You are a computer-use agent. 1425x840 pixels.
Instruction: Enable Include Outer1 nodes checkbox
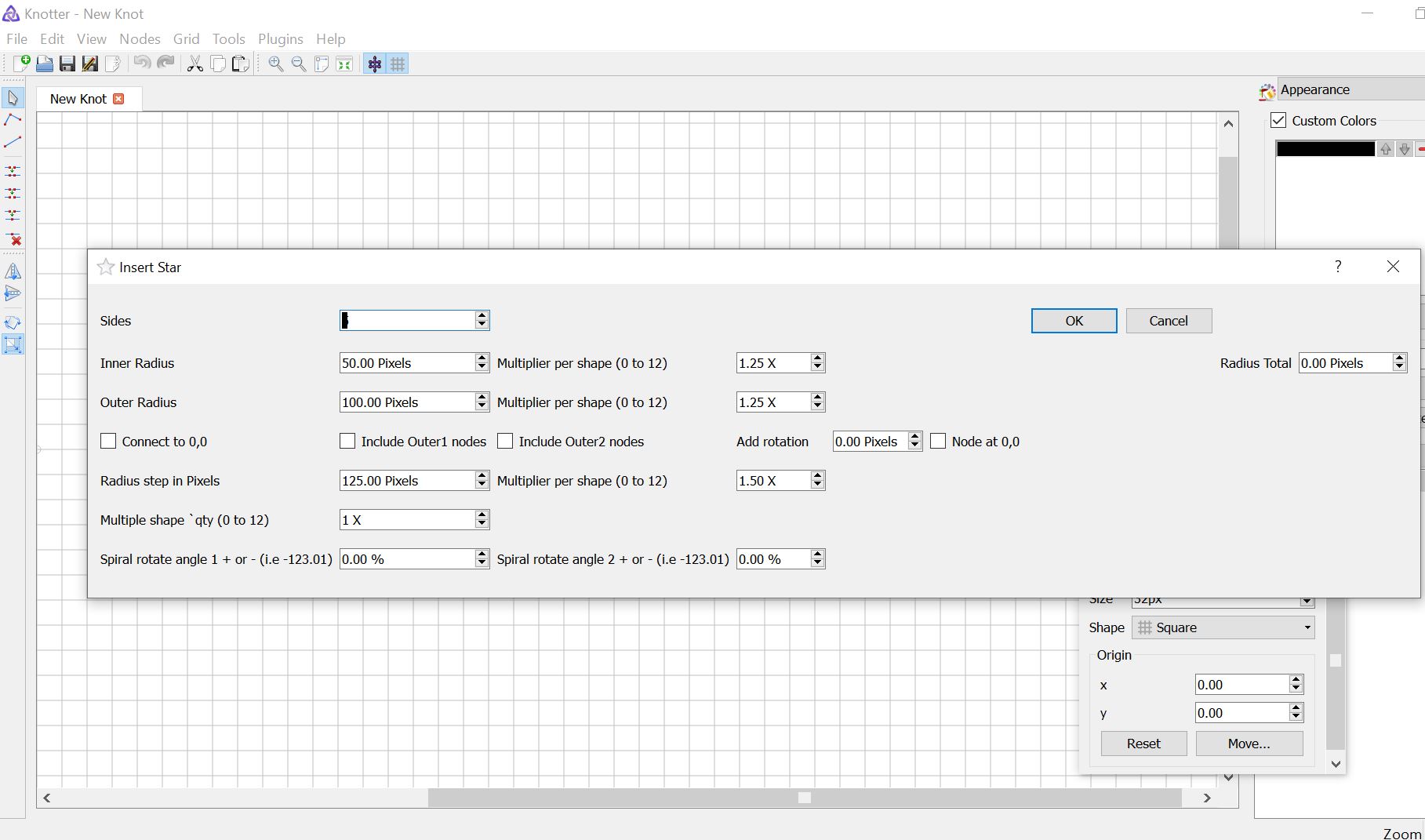[x=347, y=442]
